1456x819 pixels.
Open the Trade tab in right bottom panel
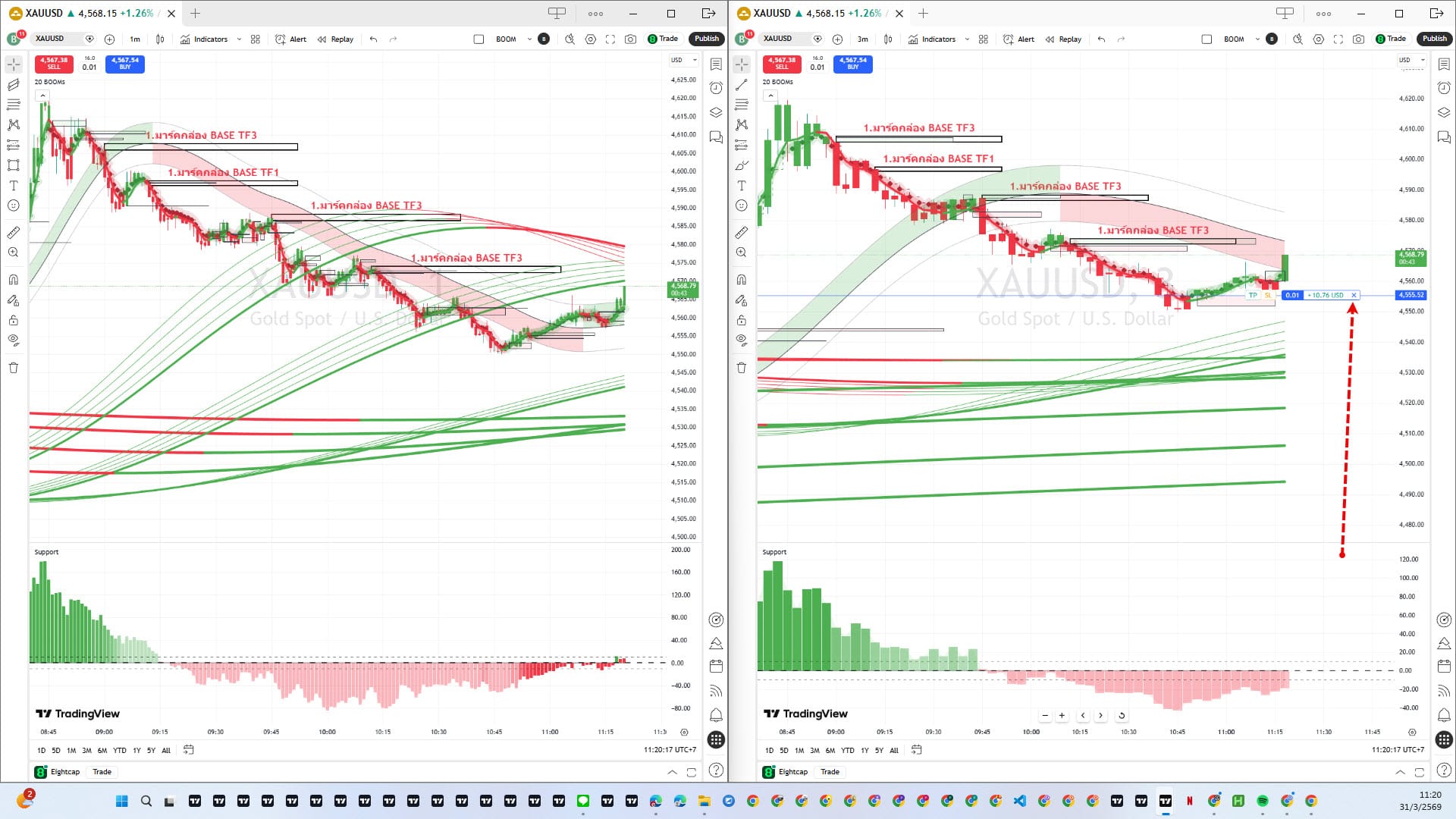click(x=830, y=772)
